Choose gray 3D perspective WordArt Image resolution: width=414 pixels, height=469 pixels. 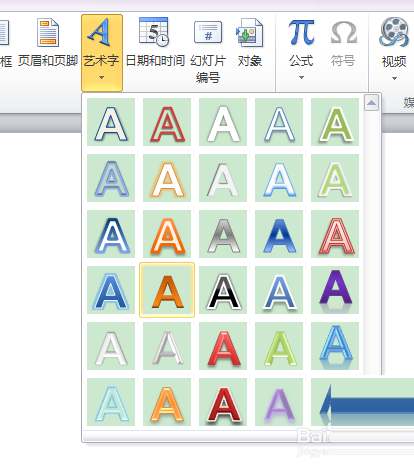pyautogui.click(x=167, y=346)
